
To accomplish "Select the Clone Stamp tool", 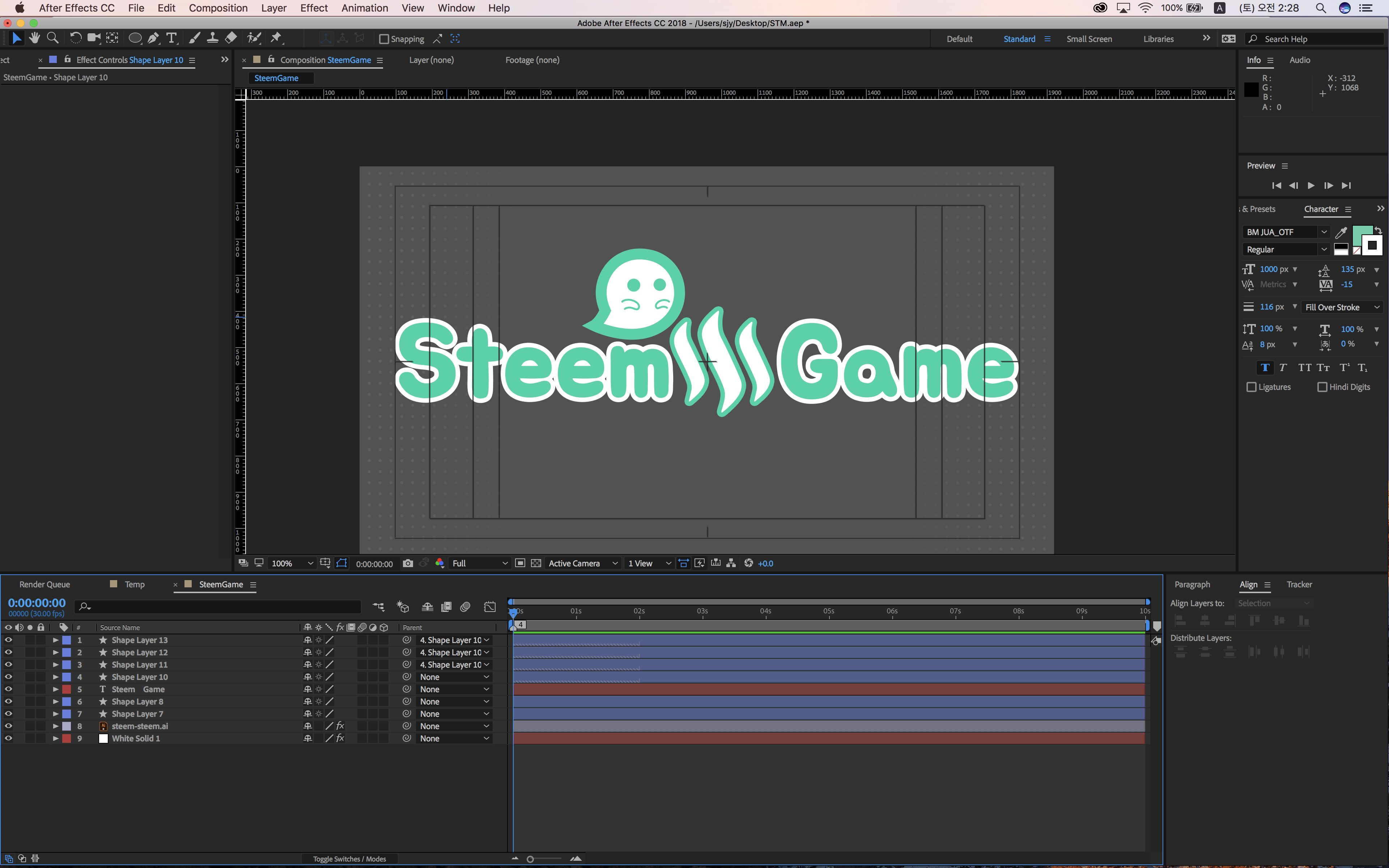I will click(x=212, y=38).
